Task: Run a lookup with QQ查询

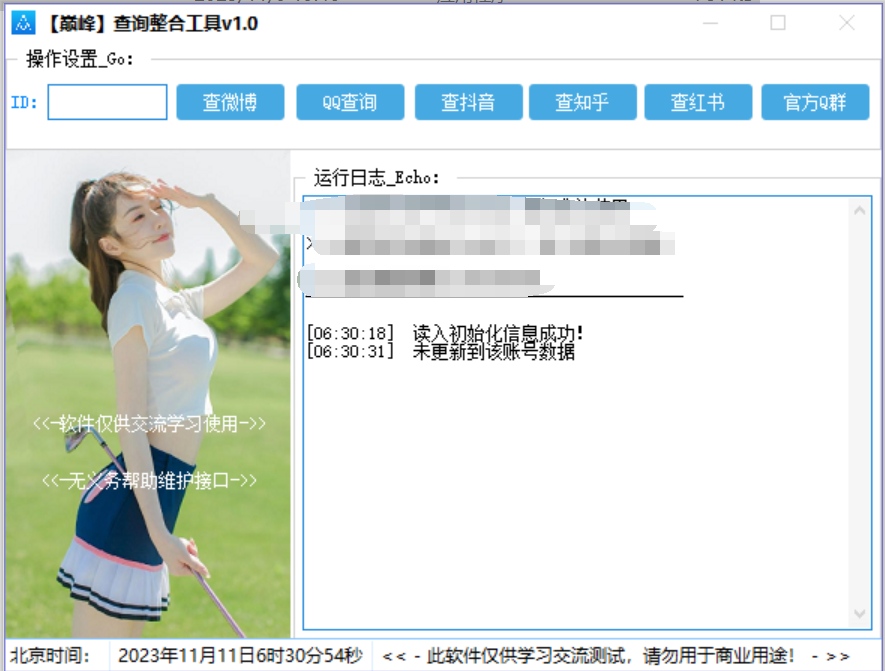Action: 350,102
